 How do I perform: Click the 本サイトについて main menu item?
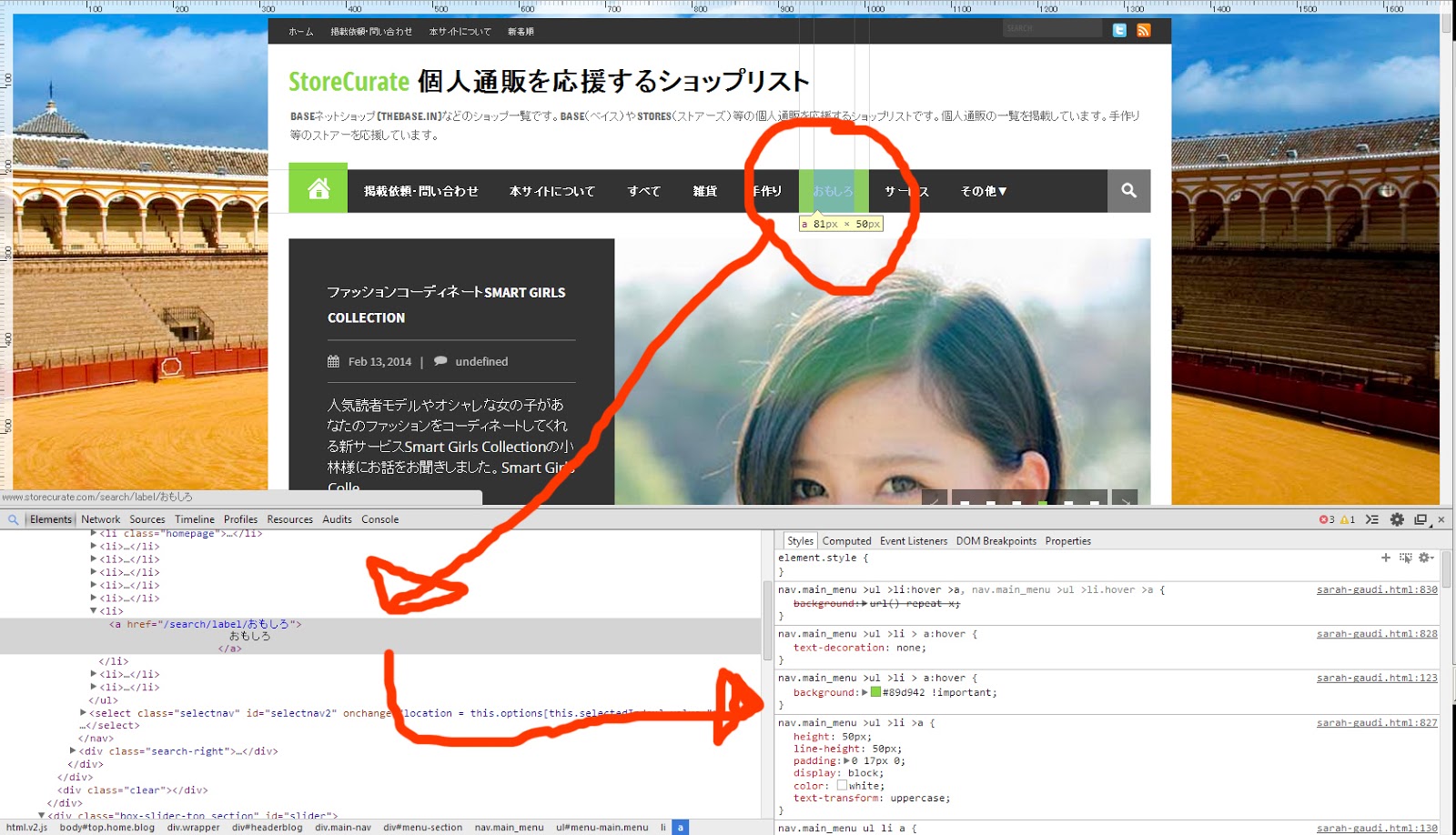[552, 191]
